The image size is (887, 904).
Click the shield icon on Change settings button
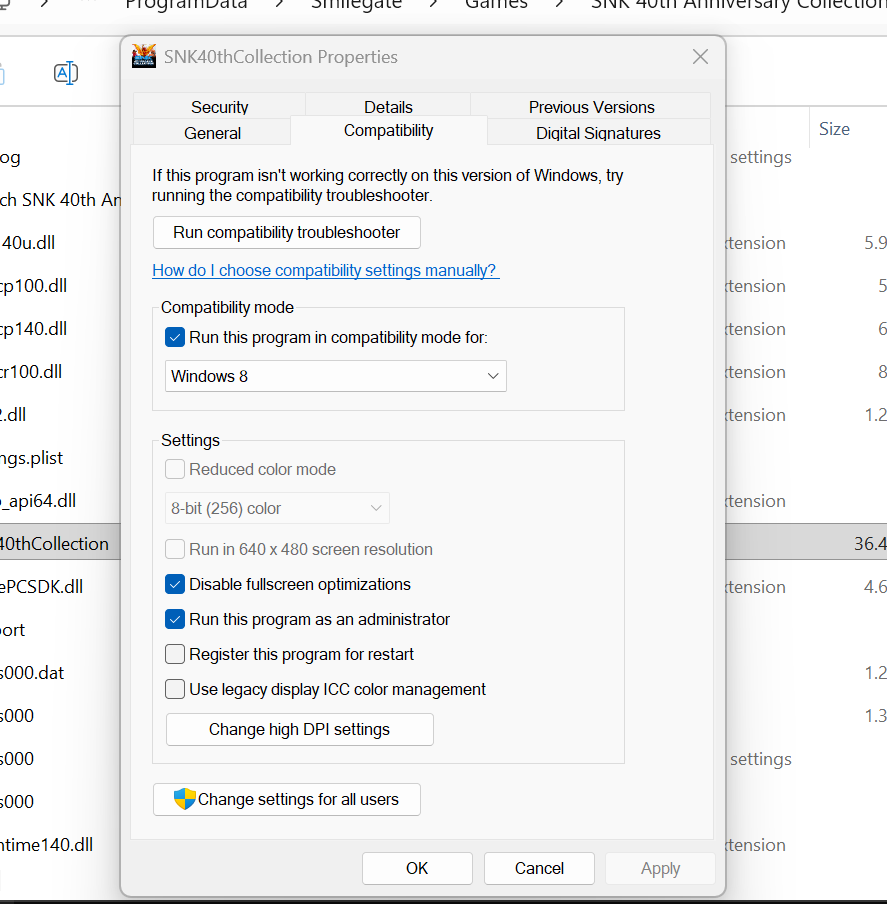pyautogui.click(x=184, y=799)
